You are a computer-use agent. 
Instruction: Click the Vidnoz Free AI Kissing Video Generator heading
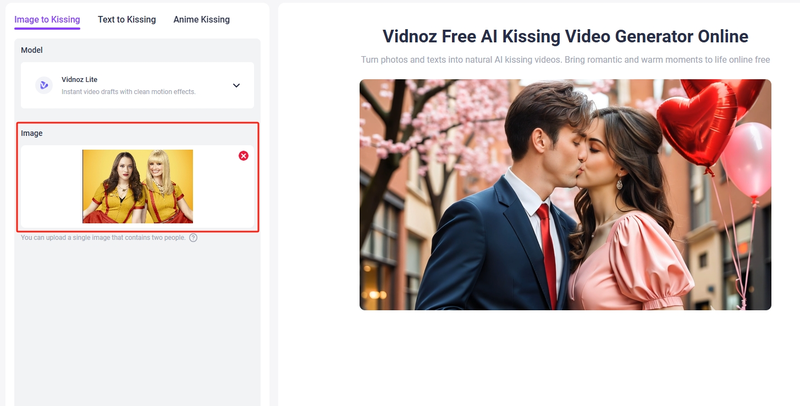565,36
